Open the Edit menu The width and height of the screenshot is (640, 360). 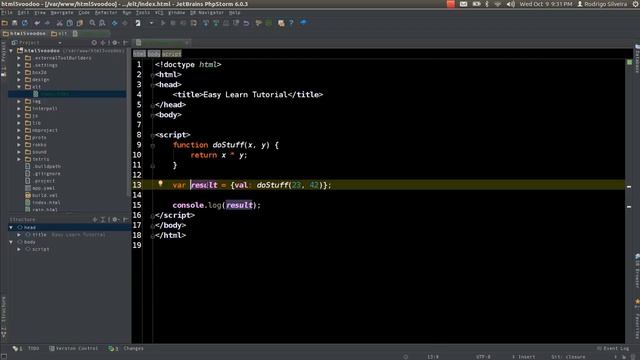click(x=23, y=13)
